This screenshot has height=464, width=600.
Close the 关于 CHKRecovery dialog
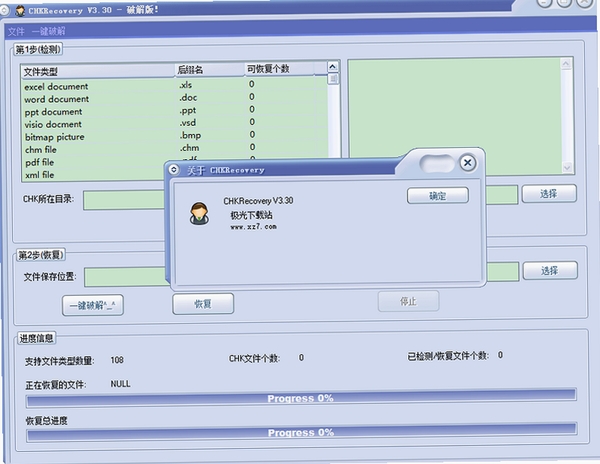468,163
